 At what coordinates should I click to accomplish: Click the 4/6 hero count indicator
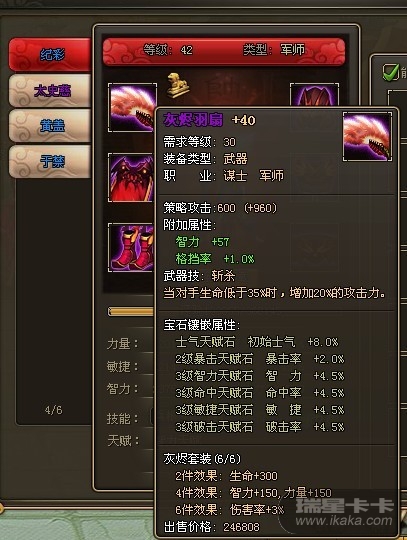53,410
